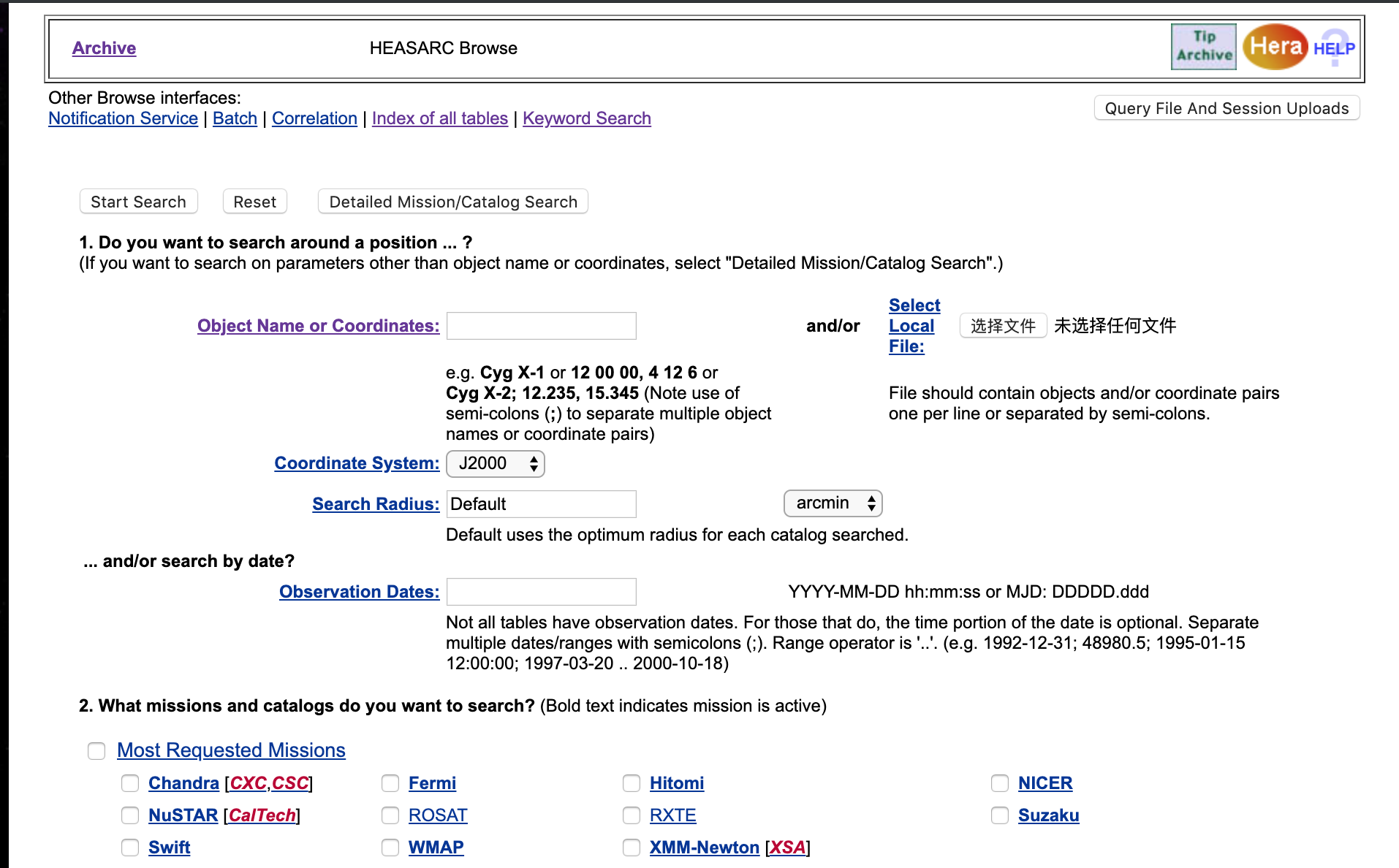This screenshot has height=868, width=1399.
Task: Follow the CSC link beside Chandra
Action: [x=290, y=783]
